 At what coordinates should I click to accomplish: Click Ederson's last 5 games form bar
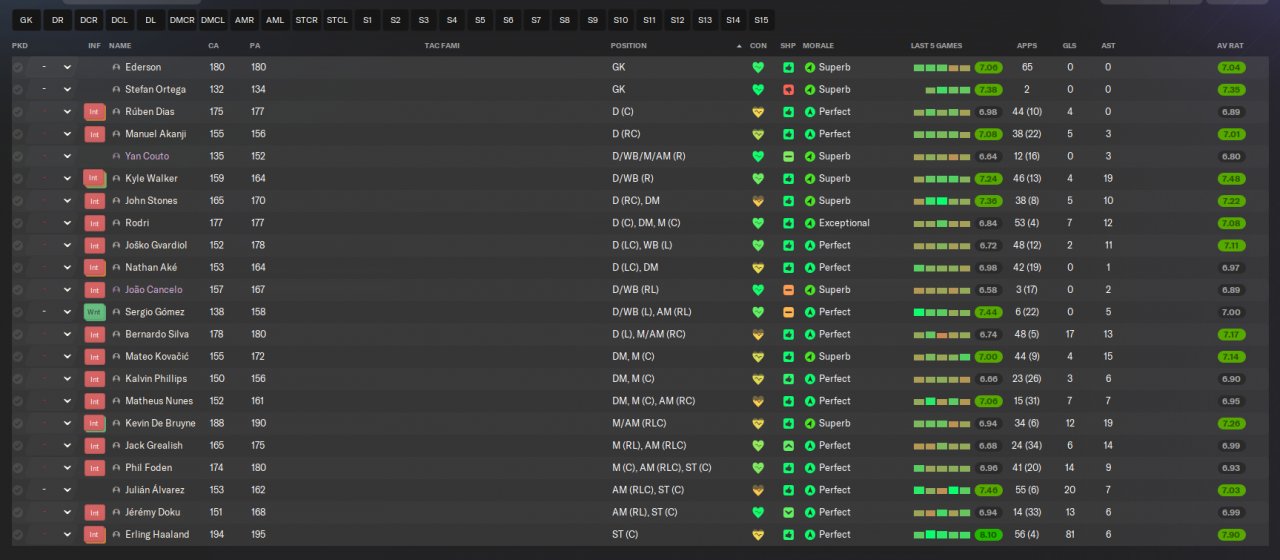click(x=941, y=68)
